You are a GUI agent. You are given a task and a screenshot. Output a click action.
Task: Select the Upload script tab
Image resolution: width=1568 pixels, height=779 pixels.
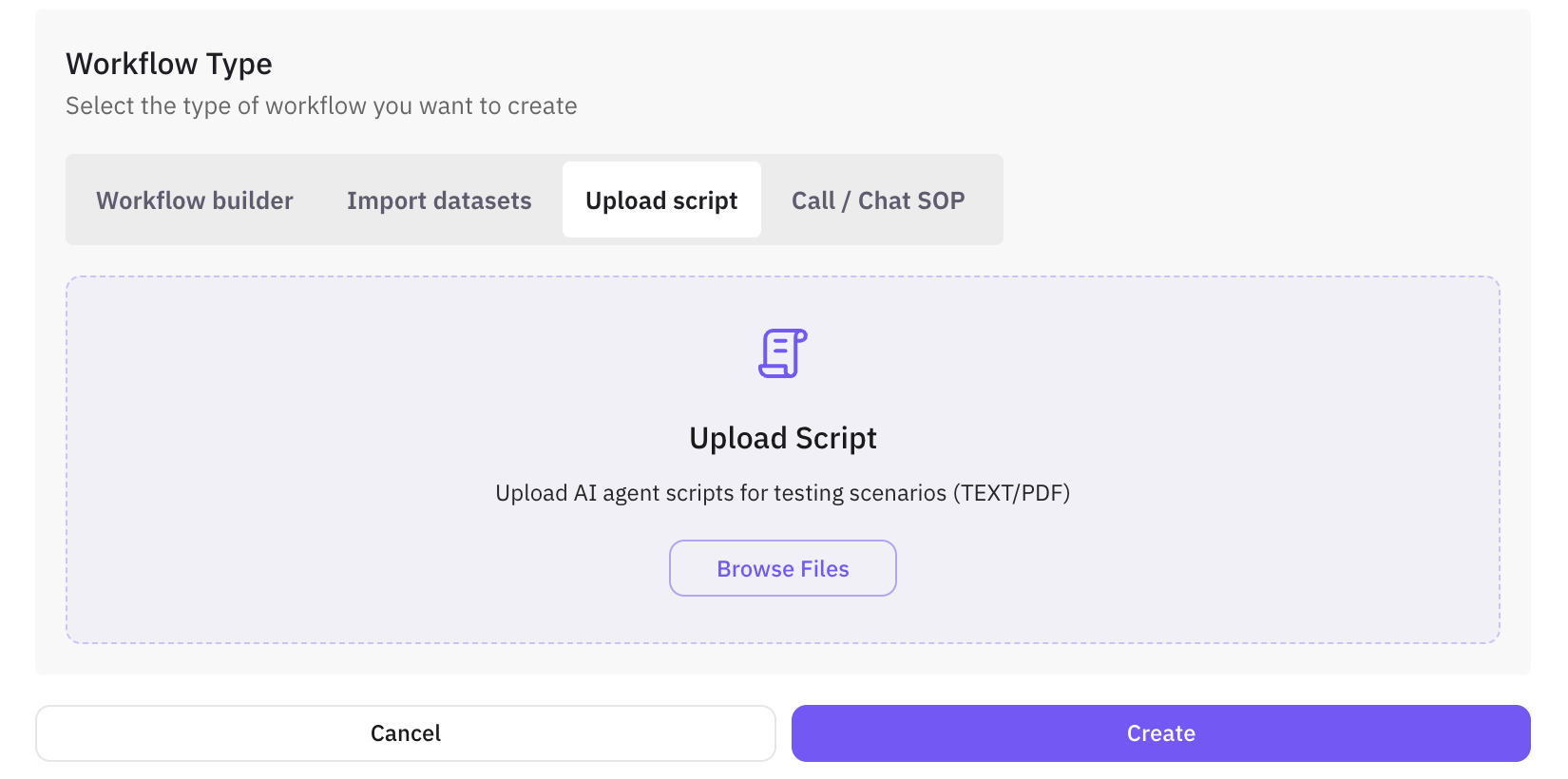[660, 199]
